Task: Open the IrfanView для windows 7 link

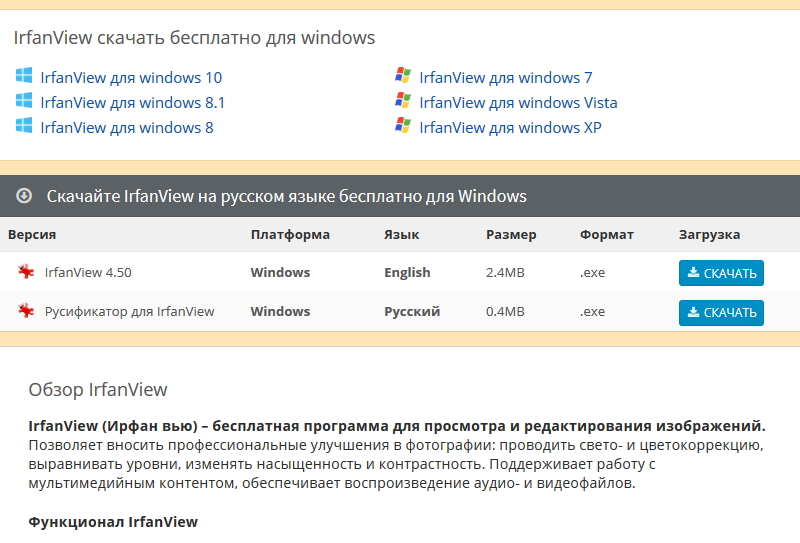Action: coord(506,78)
